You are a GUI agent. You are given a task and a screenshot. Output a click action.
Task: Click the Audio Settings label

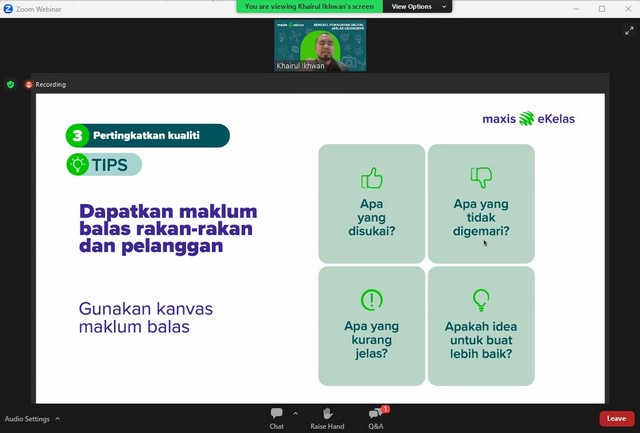(27, 419)
